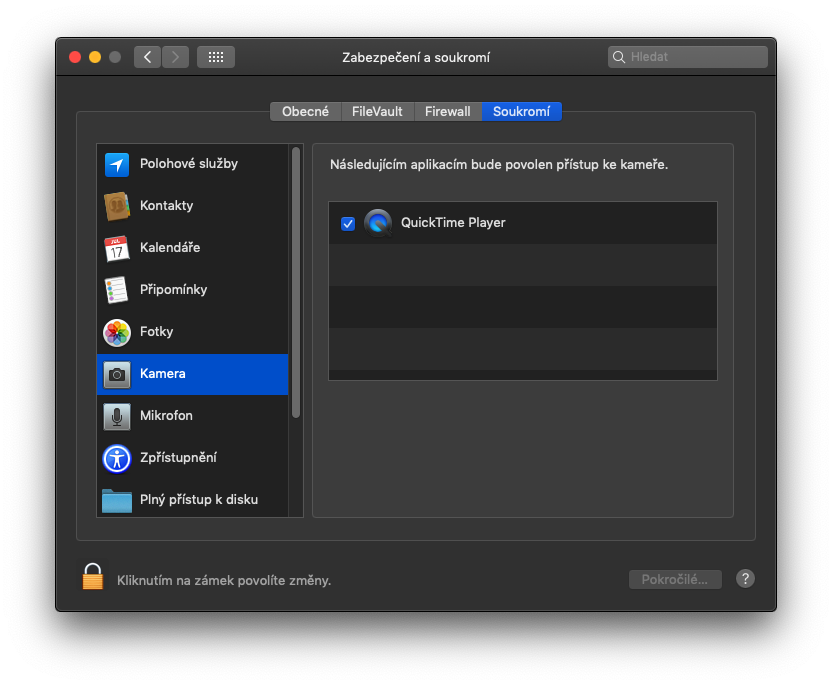This screenshot has height=685, width=832.
Task: Switch to the Firewall tab
Action: (x=447, y=112)
